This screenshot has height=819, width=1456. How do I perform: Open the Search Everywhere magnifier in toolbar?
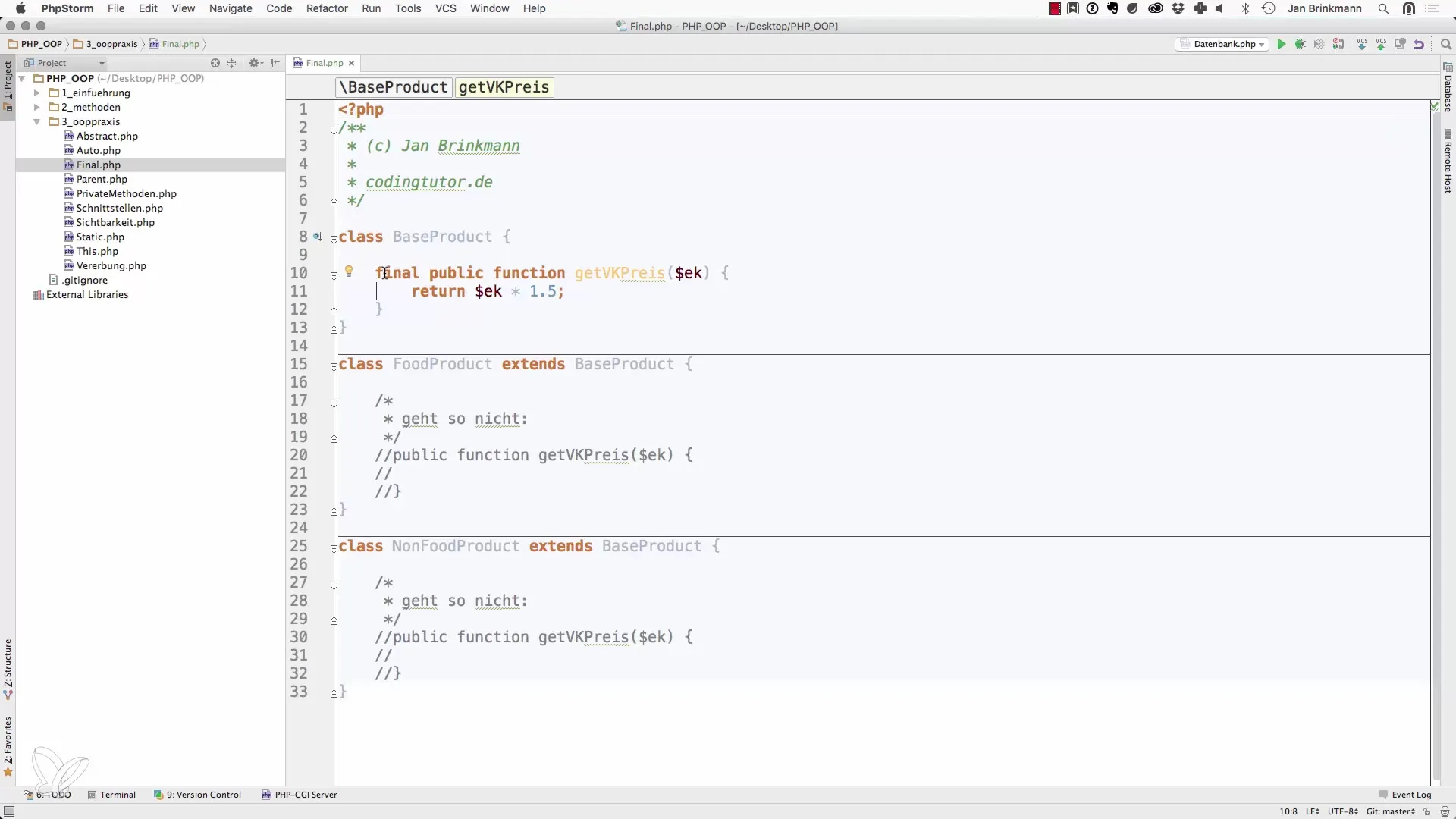pyautogui.click(x=1445, y=44)
